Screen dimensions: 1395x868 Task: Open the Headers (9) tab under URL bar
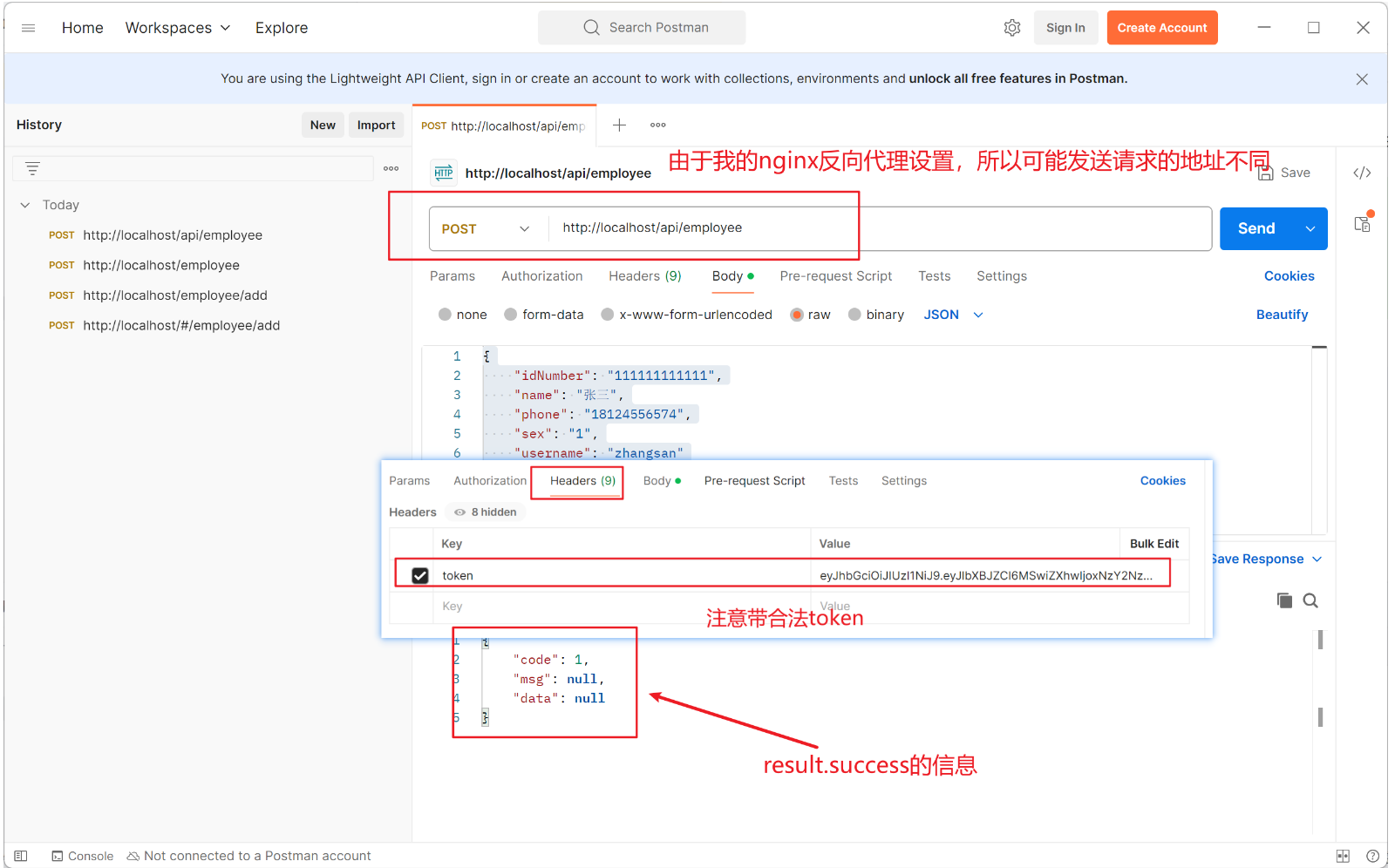(x=645, y=276)
